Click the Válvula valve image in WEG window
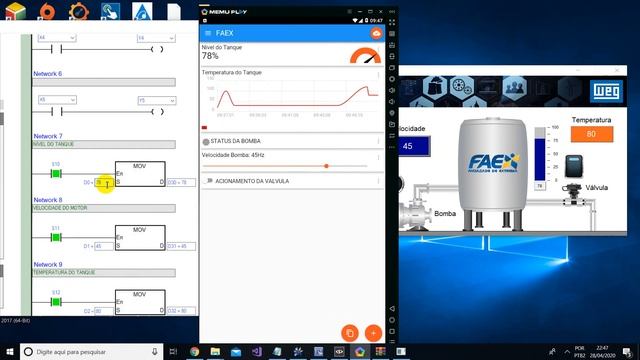Image resolution: width=640 pixels, height=360 pixels. point(573,195)
